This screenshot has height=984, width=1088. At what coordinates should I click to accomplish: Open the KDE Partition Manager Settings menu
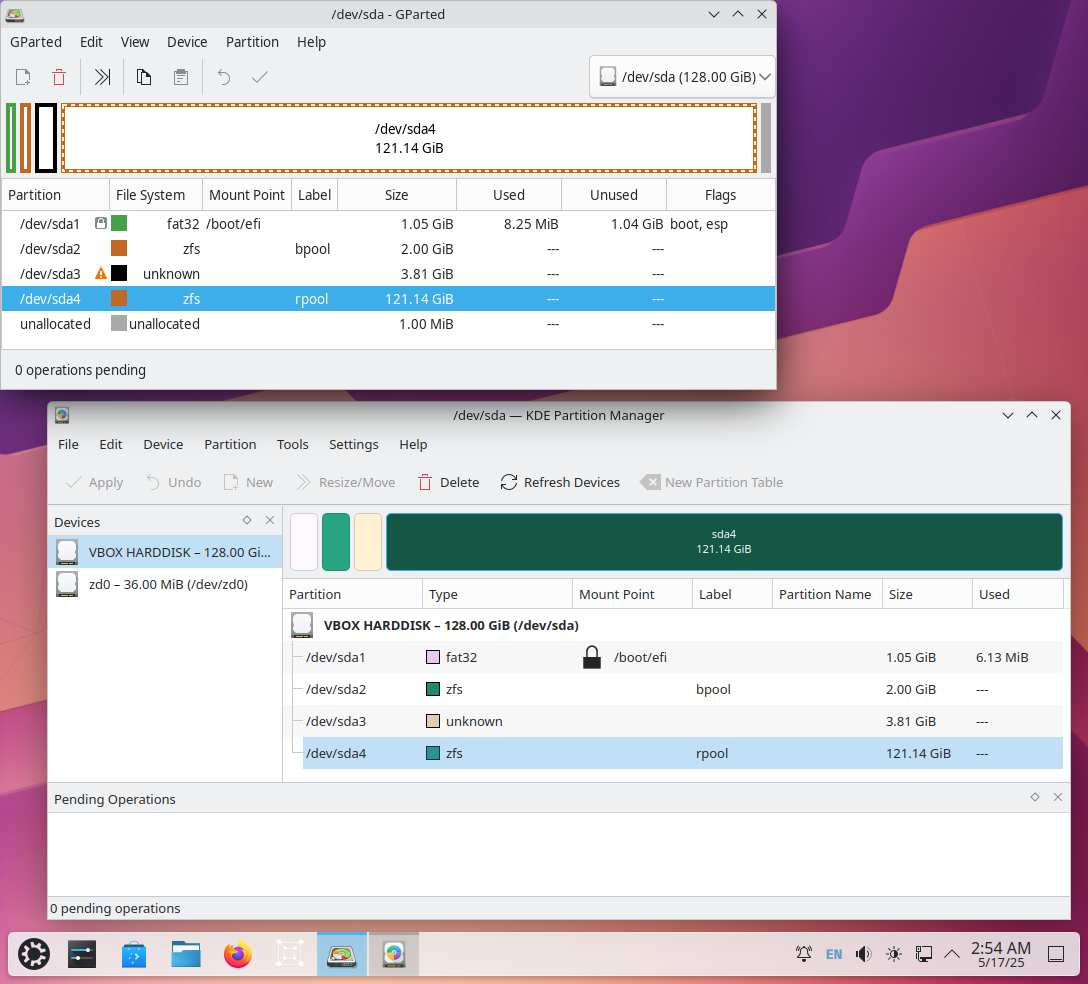pyautogui.click(x=353, y=444)
